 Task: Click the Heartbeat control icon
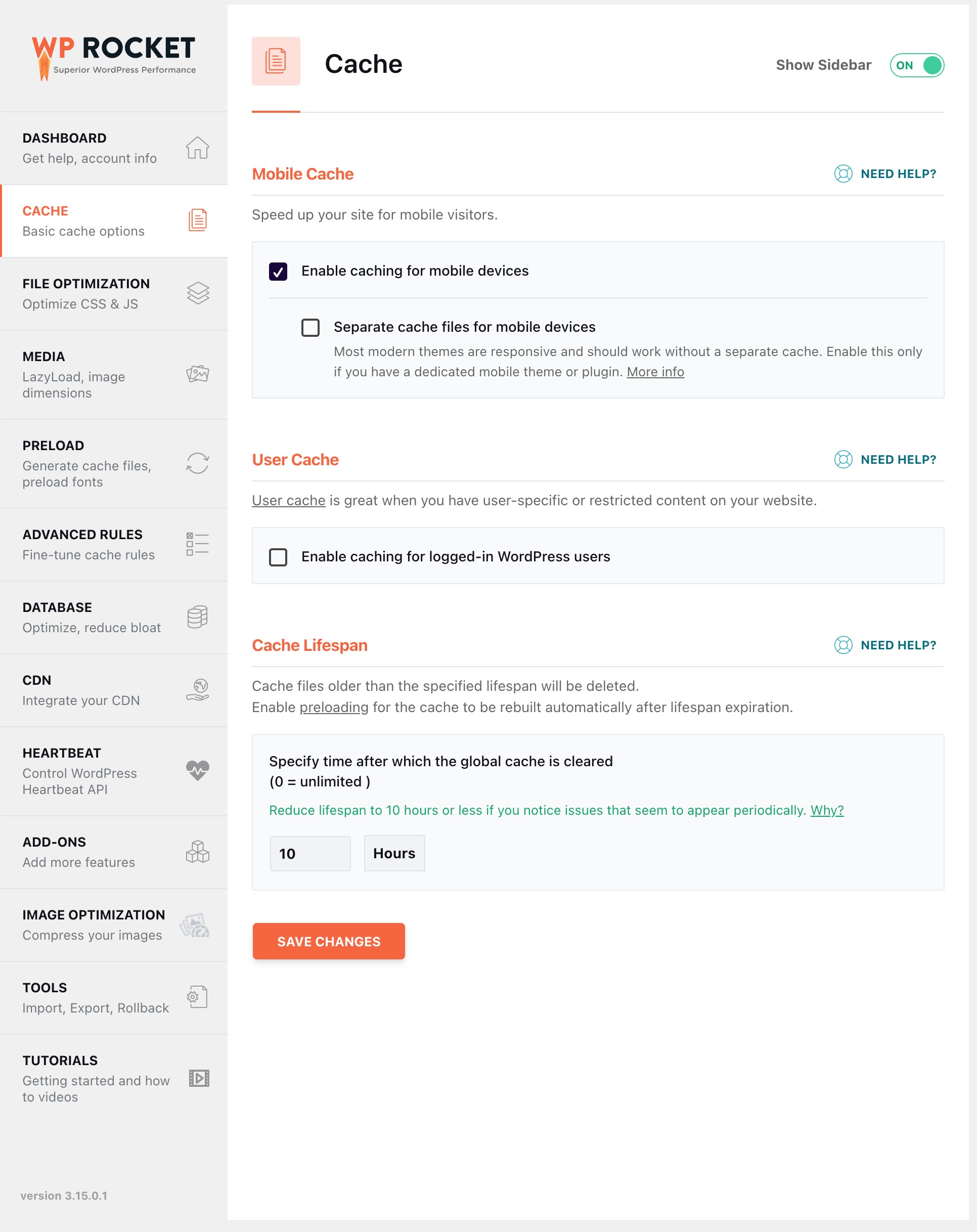click(x=197, y=770)
